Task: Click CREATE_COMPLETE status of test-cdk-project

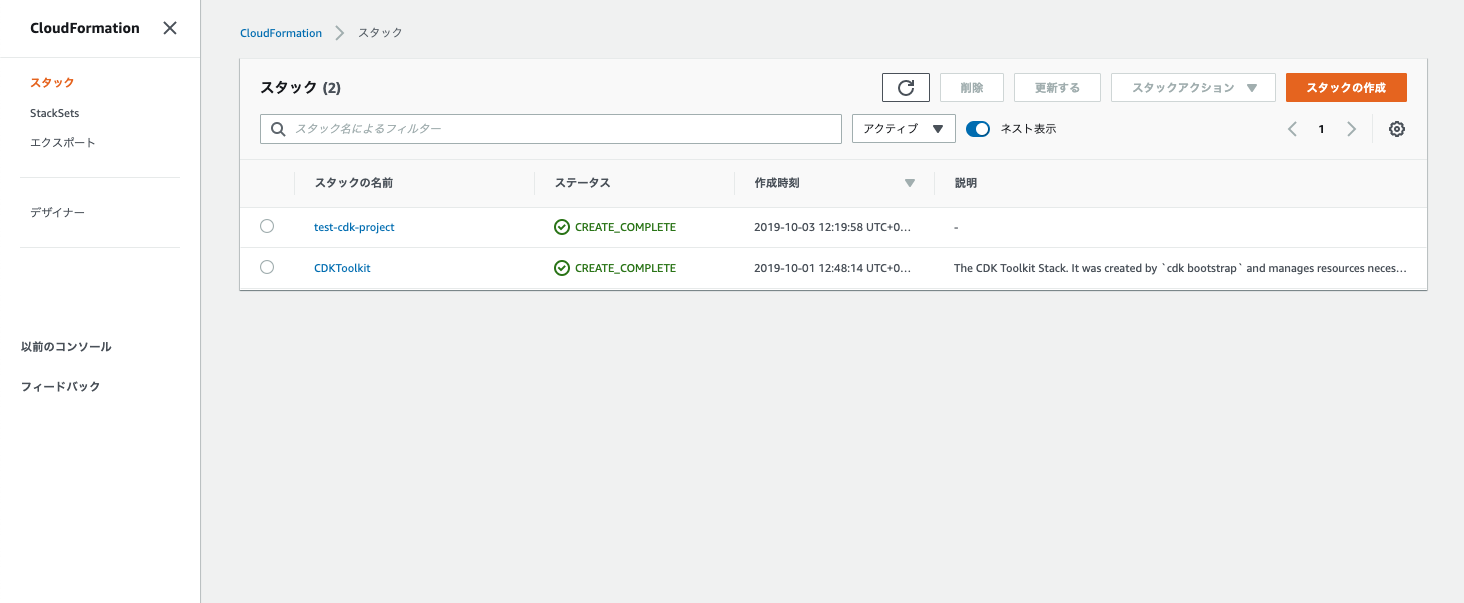Action: pos(625,227)
